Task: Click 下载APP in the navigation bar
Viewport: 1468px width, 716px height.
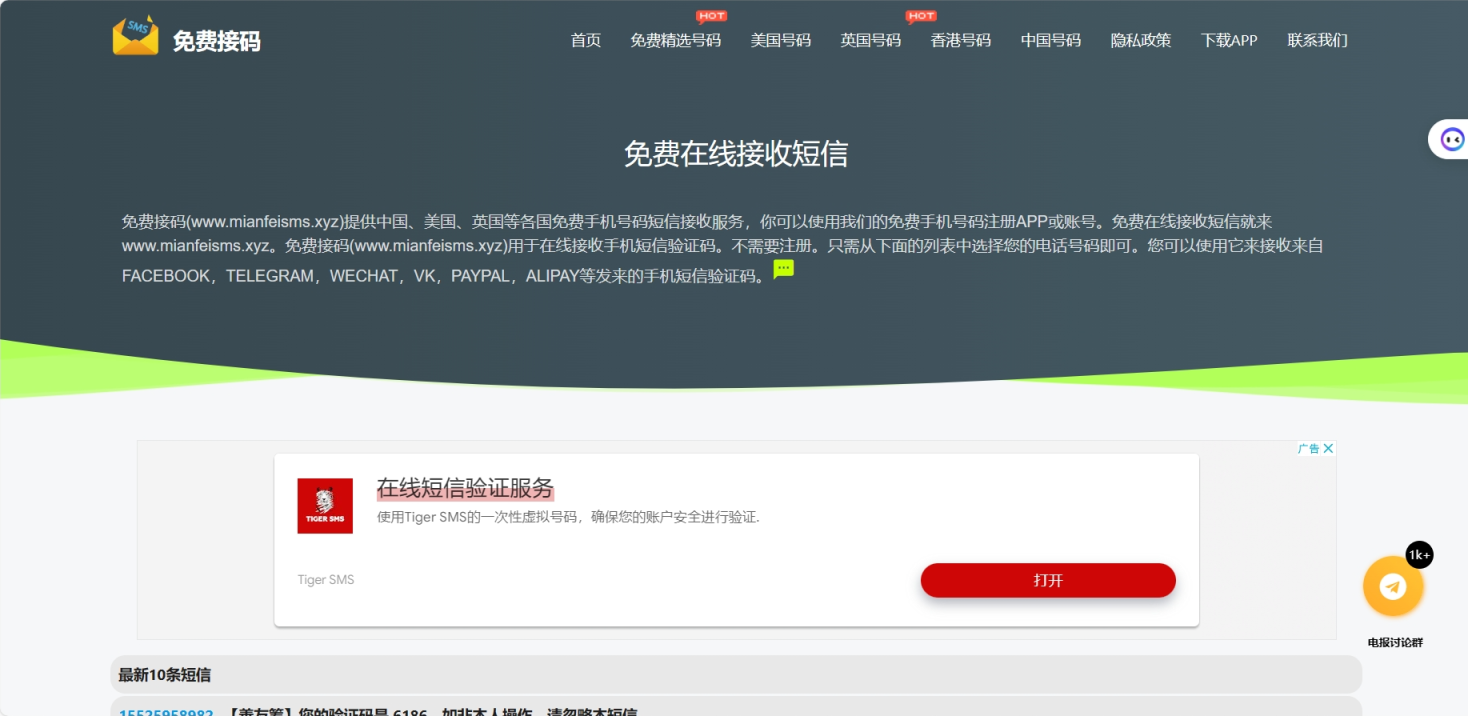Action: pos(1229,40)
